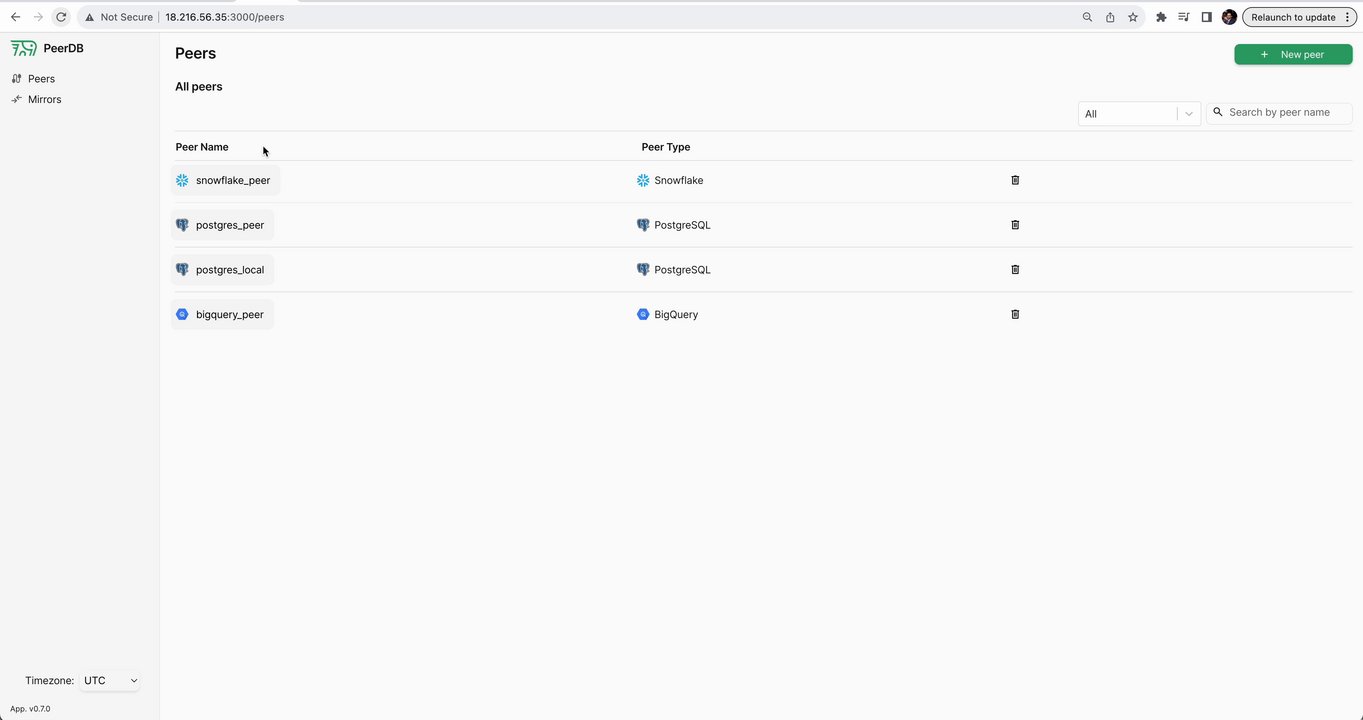Open the postgres_local details
The width and height of the screenshot is (1363, 720).
[x=222, y=270]
